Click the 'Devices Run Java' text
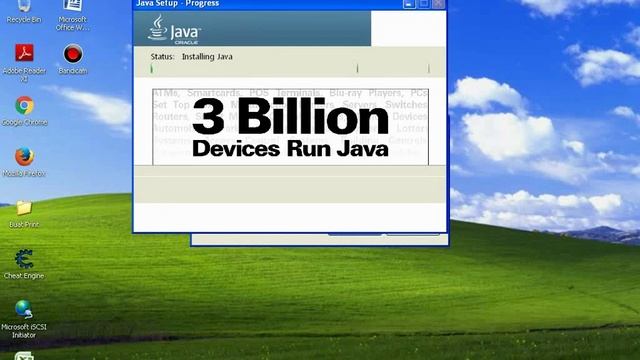This screenshot has width=640, height=360. pos(290,148)
